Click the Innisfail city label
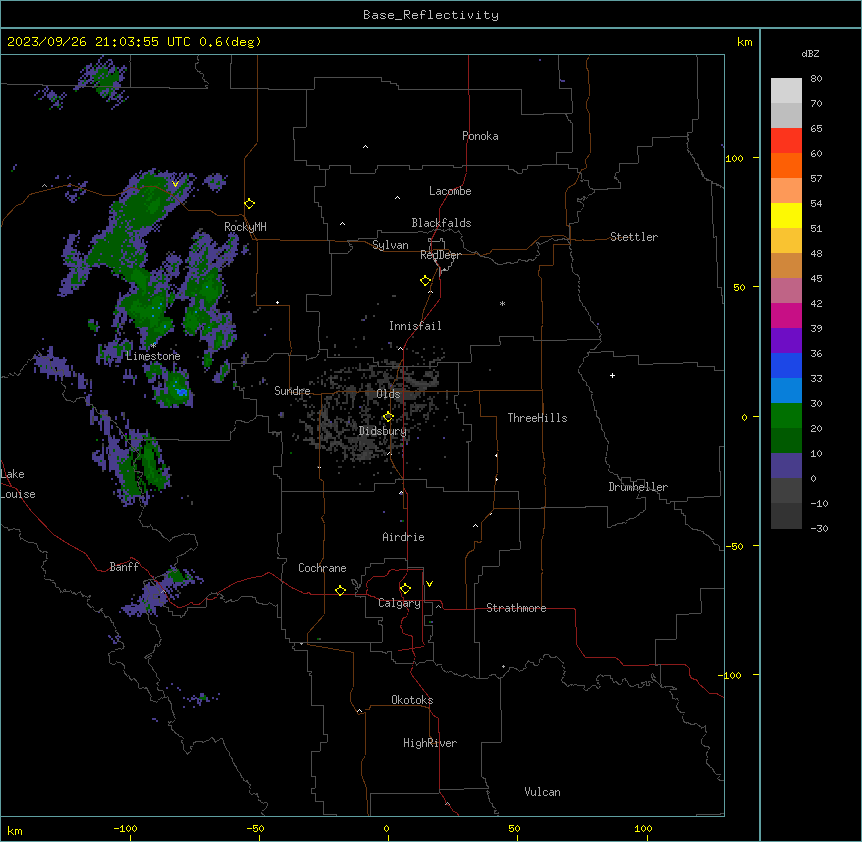The width and height of the screenshot is (862, 842). coord(415,326)
